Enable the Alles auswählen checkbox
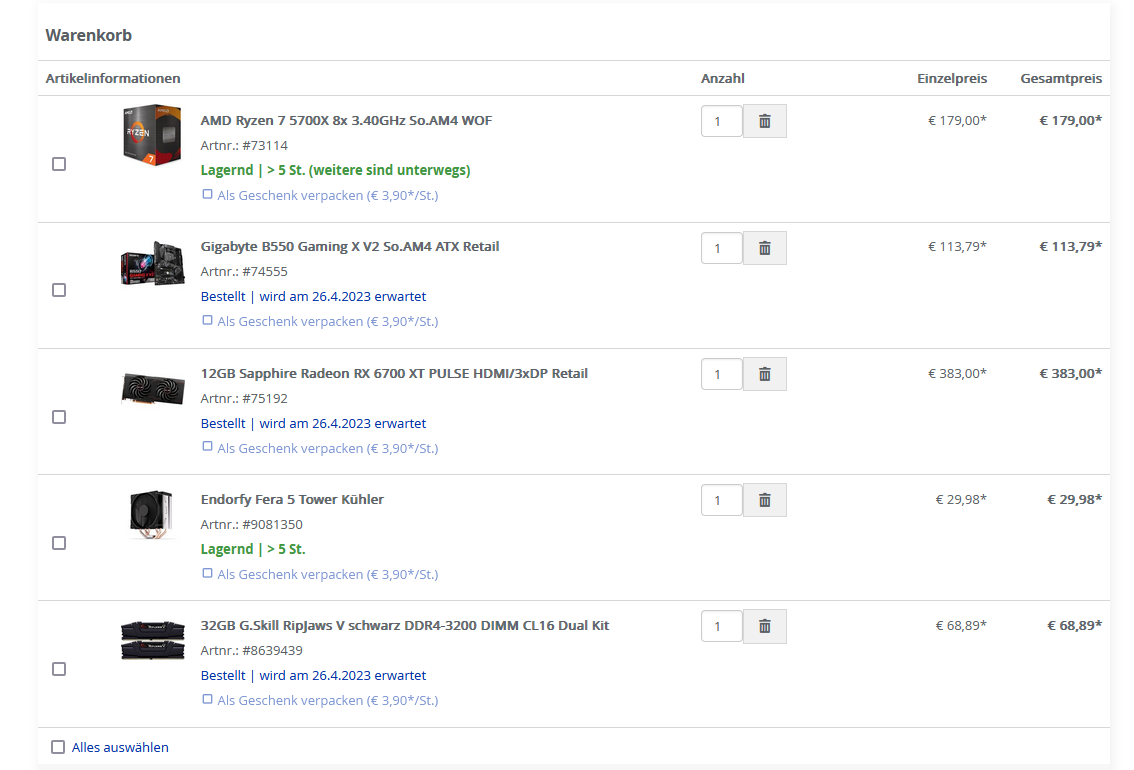This screenshot has height=770, width=1134. coord(58,747)
